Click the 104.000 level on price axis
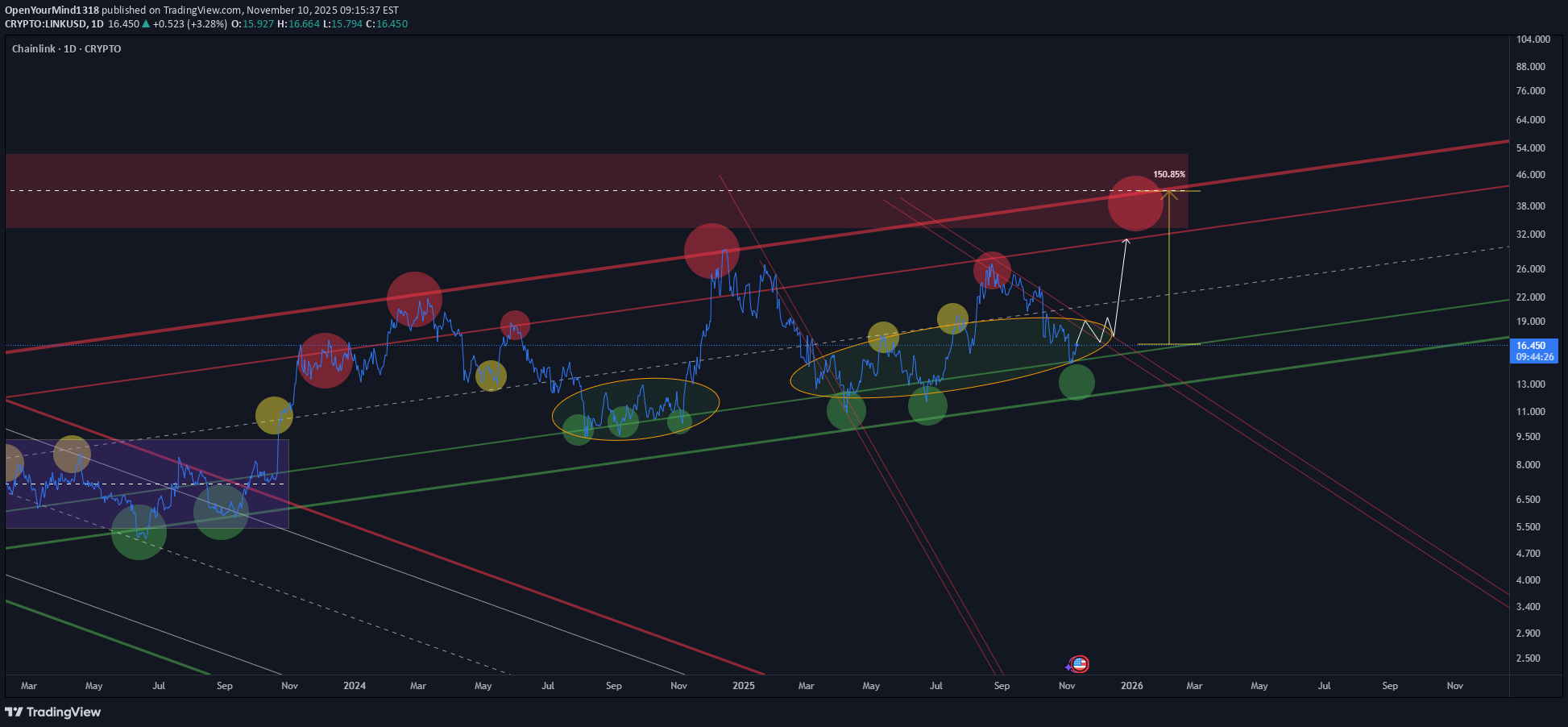The height and width of the screenshot is (727, 1568). [x=1533, y=39]
